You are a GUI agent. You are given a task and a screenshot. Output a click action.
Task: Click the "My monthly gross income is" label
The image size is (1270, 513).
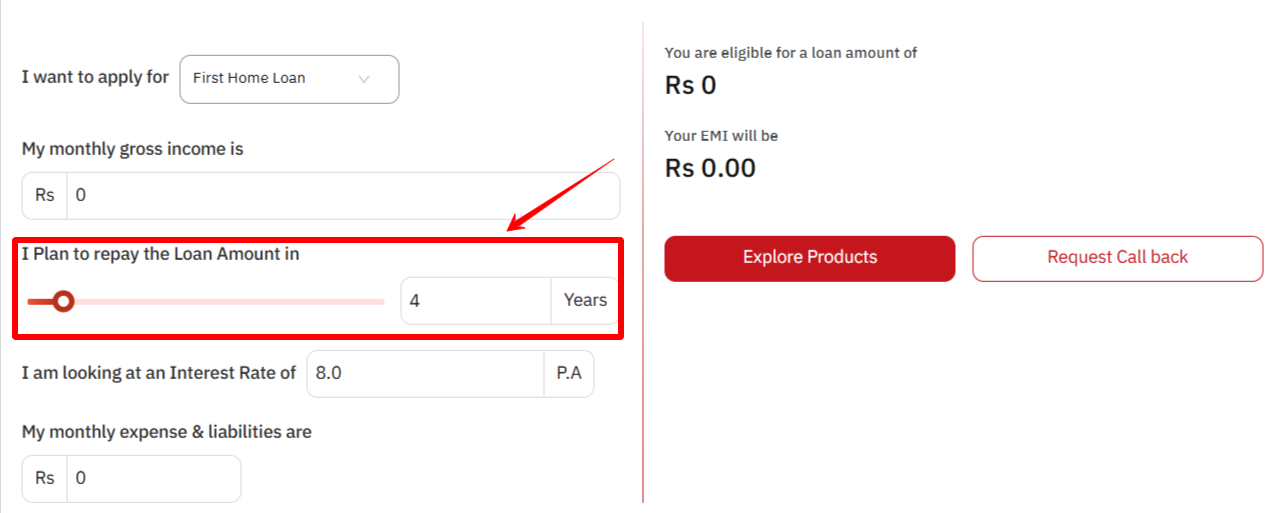click(x=132, y=149)
